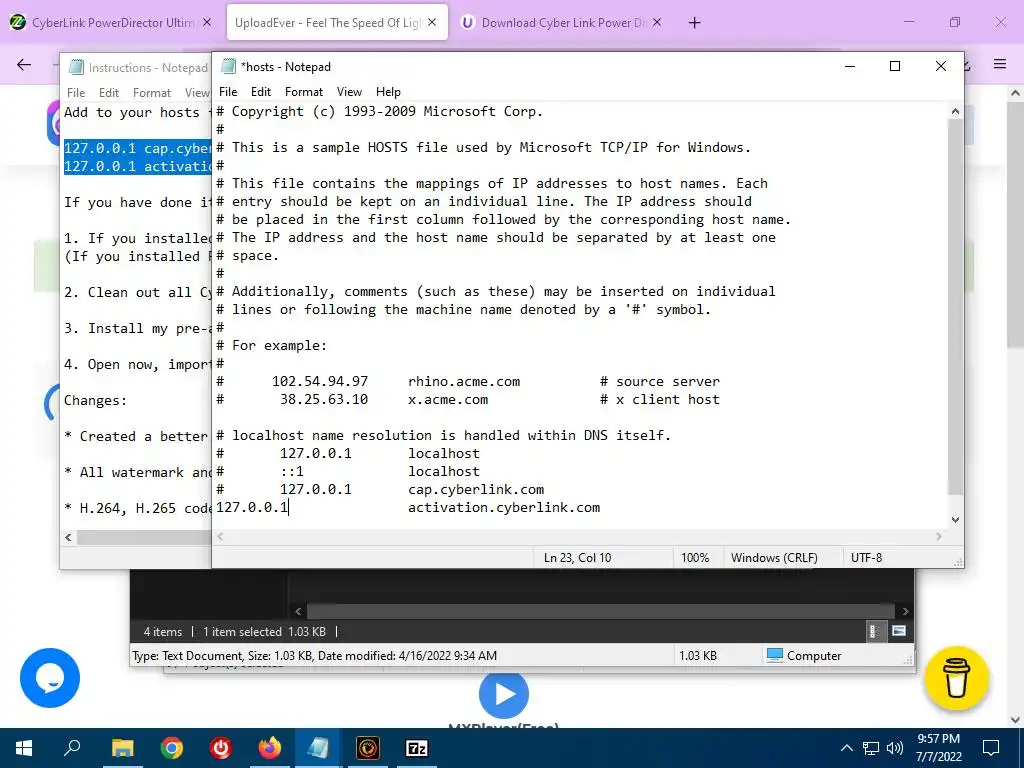This screenshot has height=768, width=1024.
Task: Show hidden system tray icons
Action: tap(846, 748)
